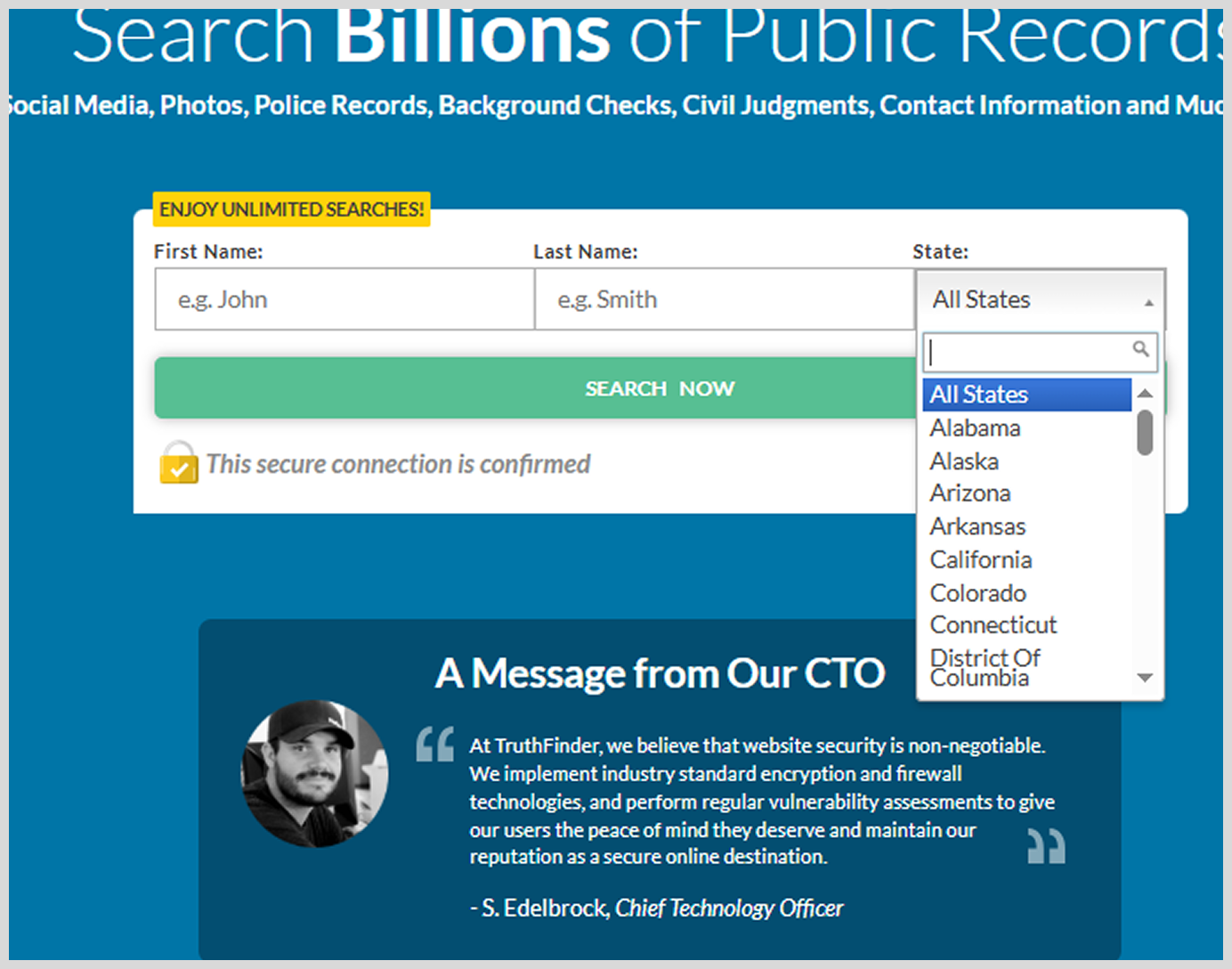Select Alaska from state list
Viewport: 1232px width, 969px height.
coord(1026,461)
